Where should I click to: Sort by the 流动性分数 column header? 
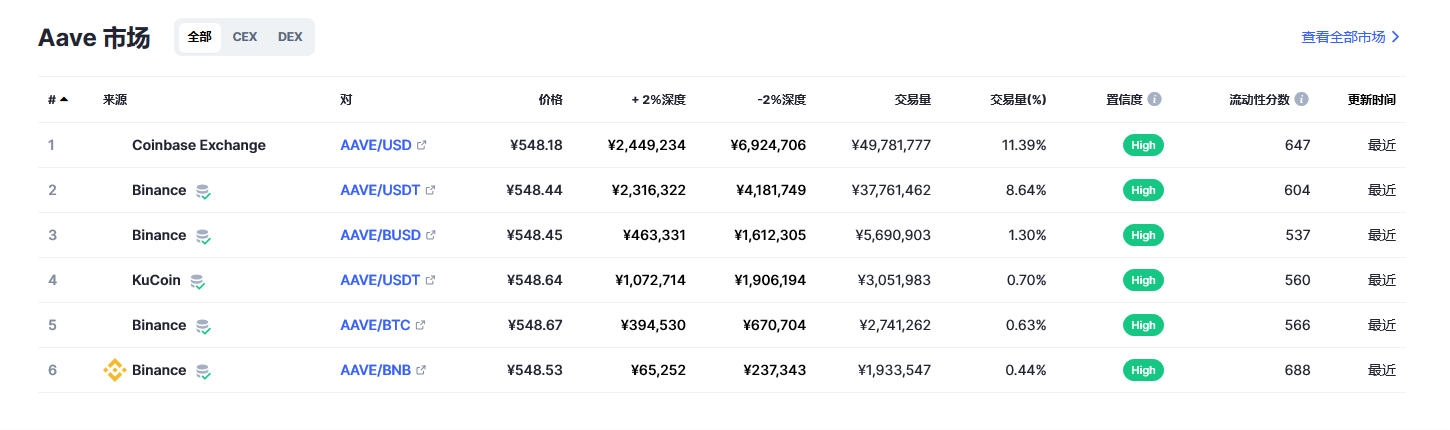point(1259,100)
